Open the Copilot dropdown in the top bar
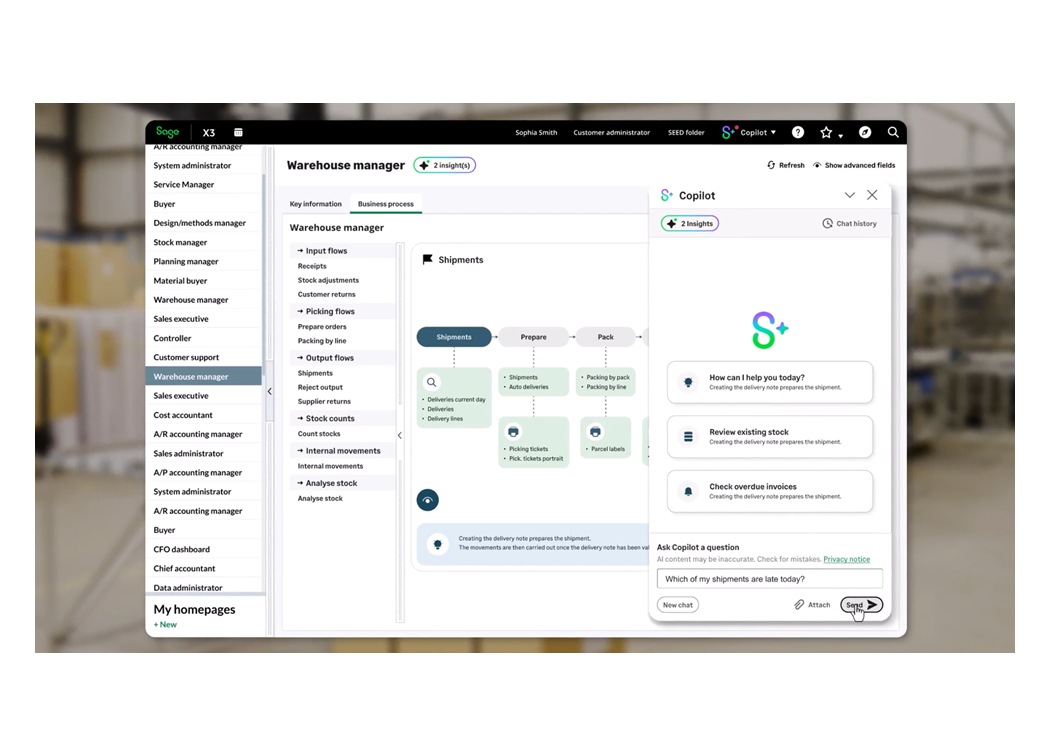The image size is (1048, 756). [x=775, y=132]
